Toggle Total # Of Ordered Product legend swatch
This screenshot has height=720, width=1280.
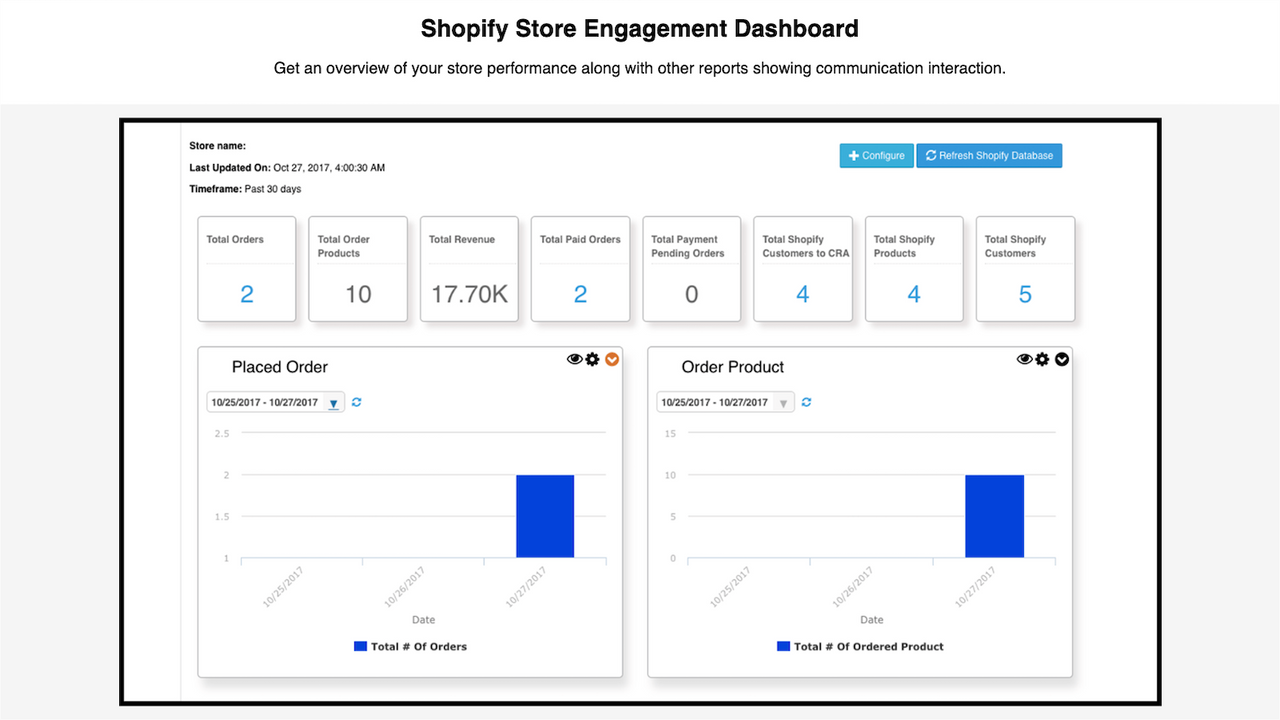(x=783, y=646)
